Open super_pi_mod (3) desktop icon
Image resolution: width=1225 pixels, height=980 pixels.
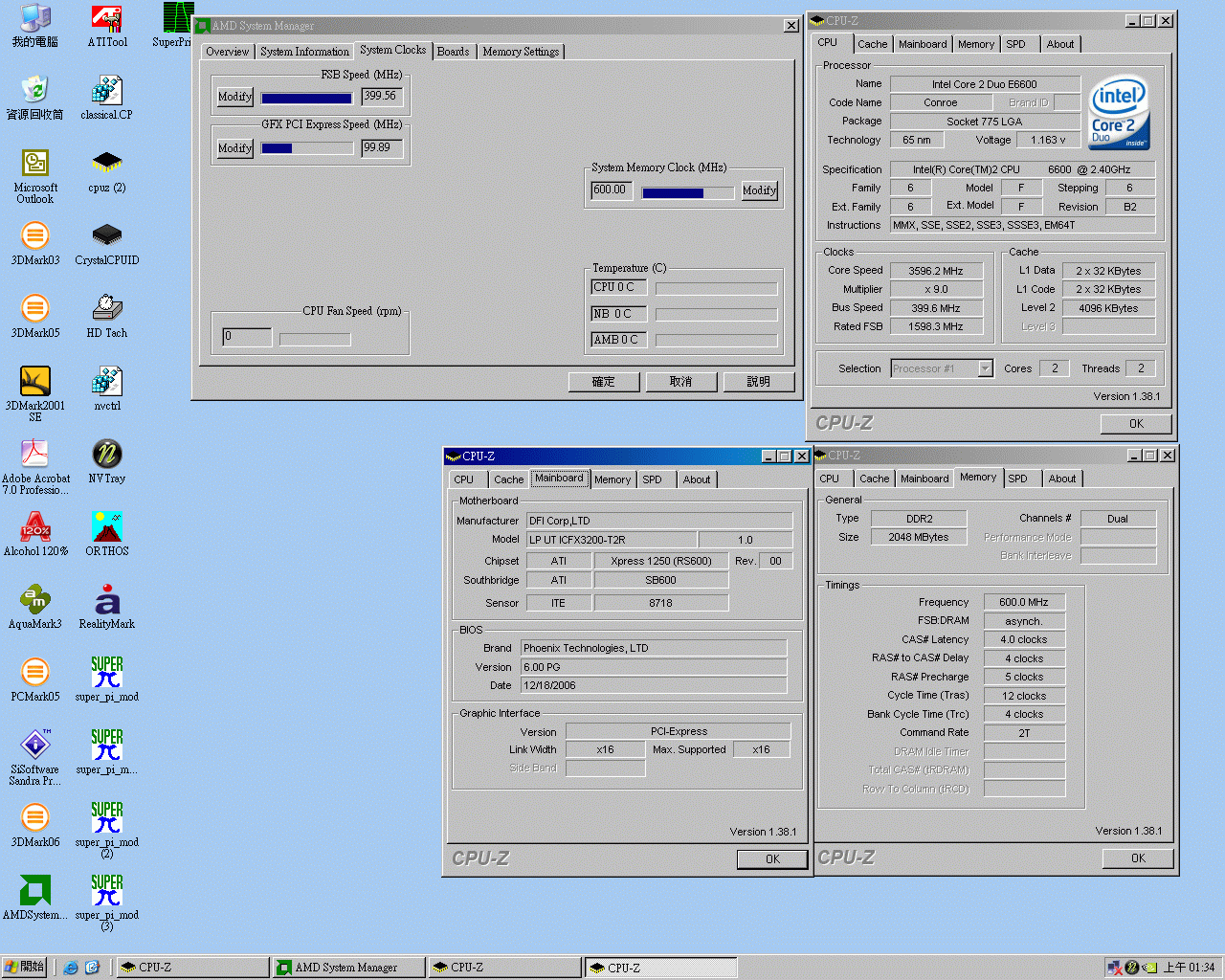pyautogui.click(x=106, y=902)
